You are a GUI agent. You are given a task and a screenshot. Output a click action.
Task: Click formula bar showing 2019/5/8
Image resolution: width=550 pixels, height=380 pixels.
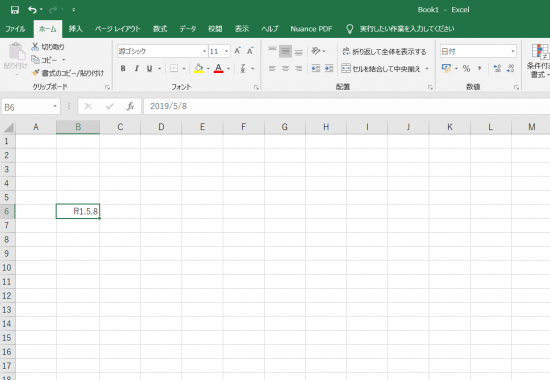coord(347,106)
